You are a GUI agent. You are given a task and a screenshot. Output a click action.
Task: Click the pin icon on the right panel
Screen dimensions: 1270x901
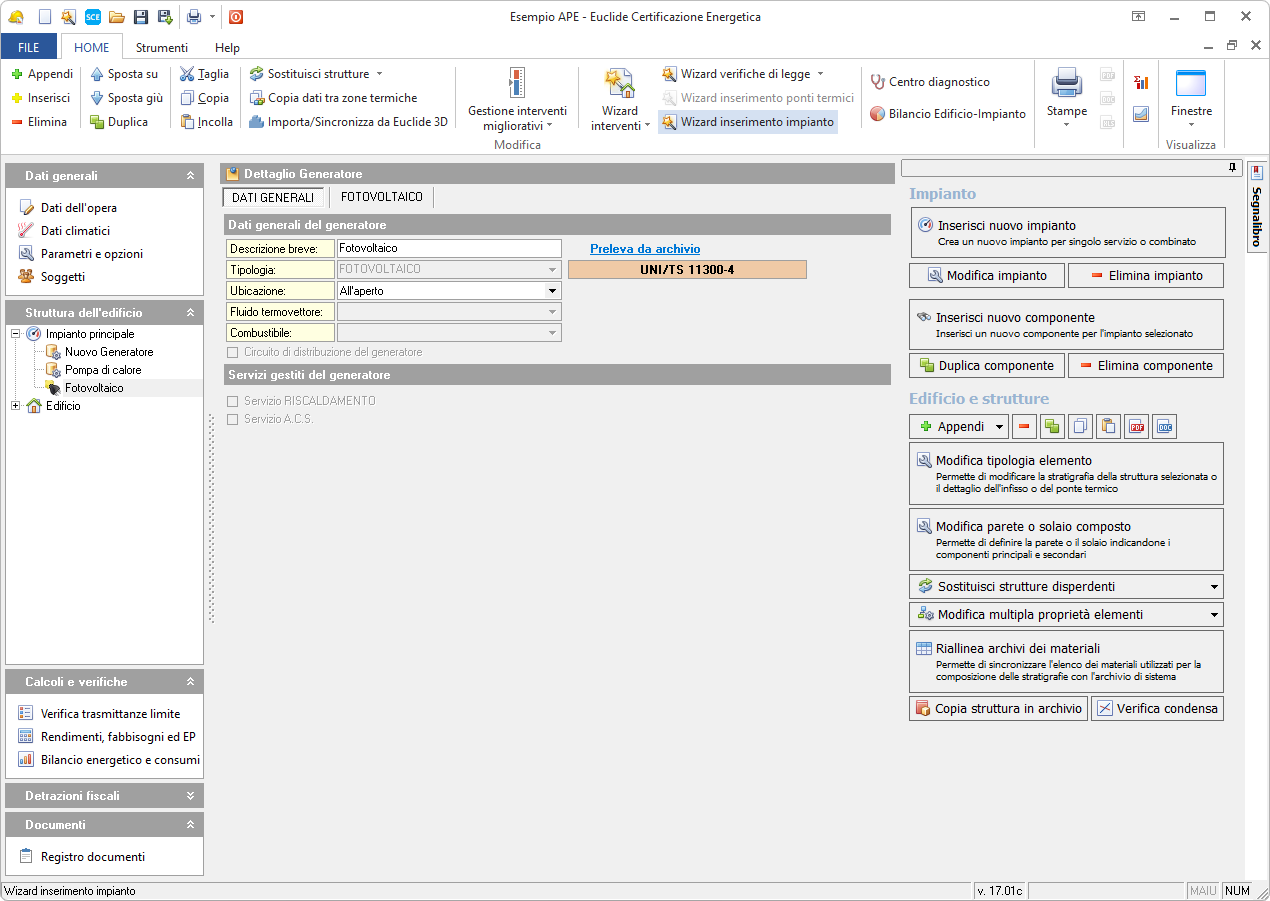[x=1232, y=168]
